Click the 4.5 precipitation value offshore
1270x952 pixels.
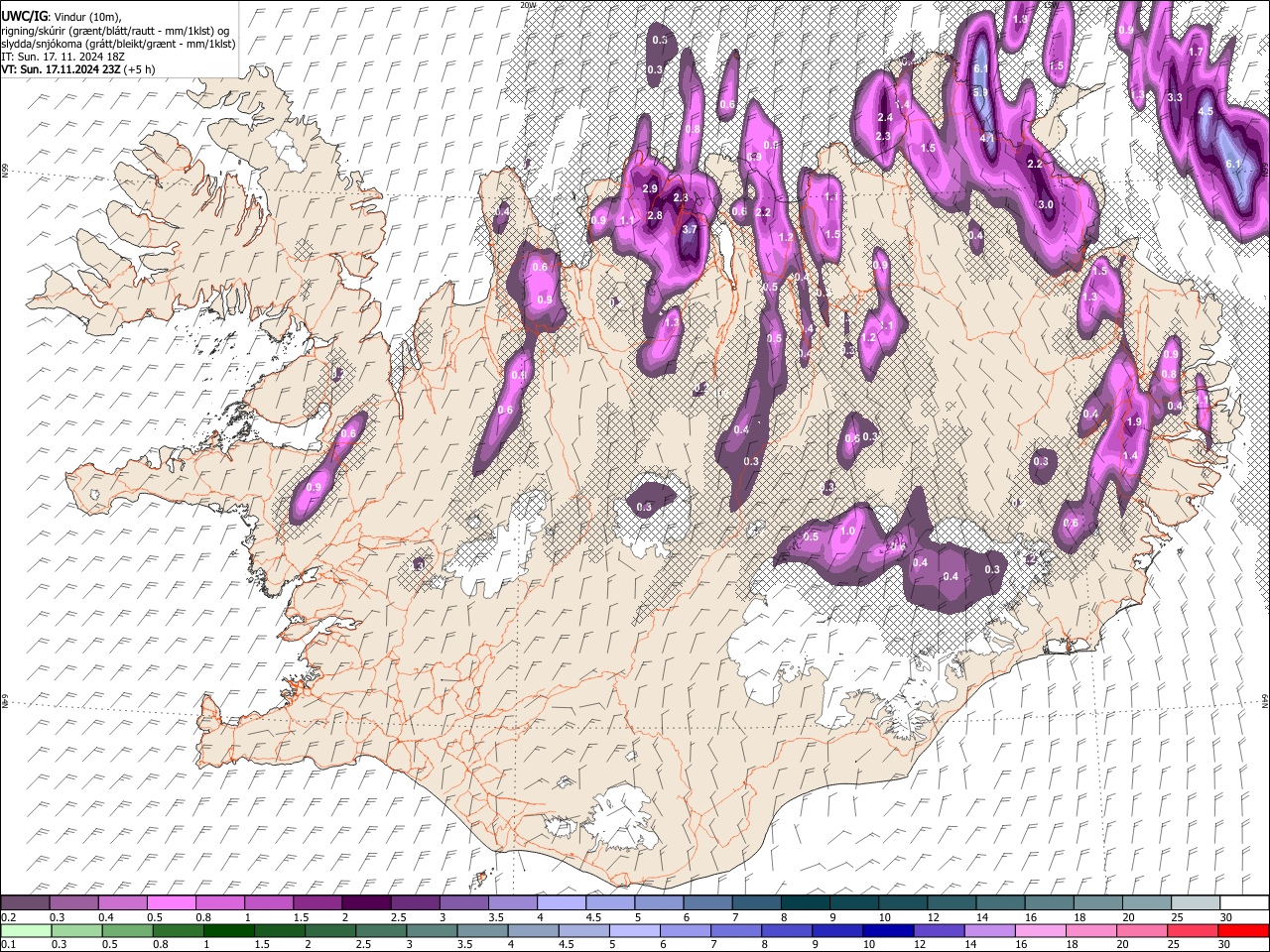(1206, 111)
